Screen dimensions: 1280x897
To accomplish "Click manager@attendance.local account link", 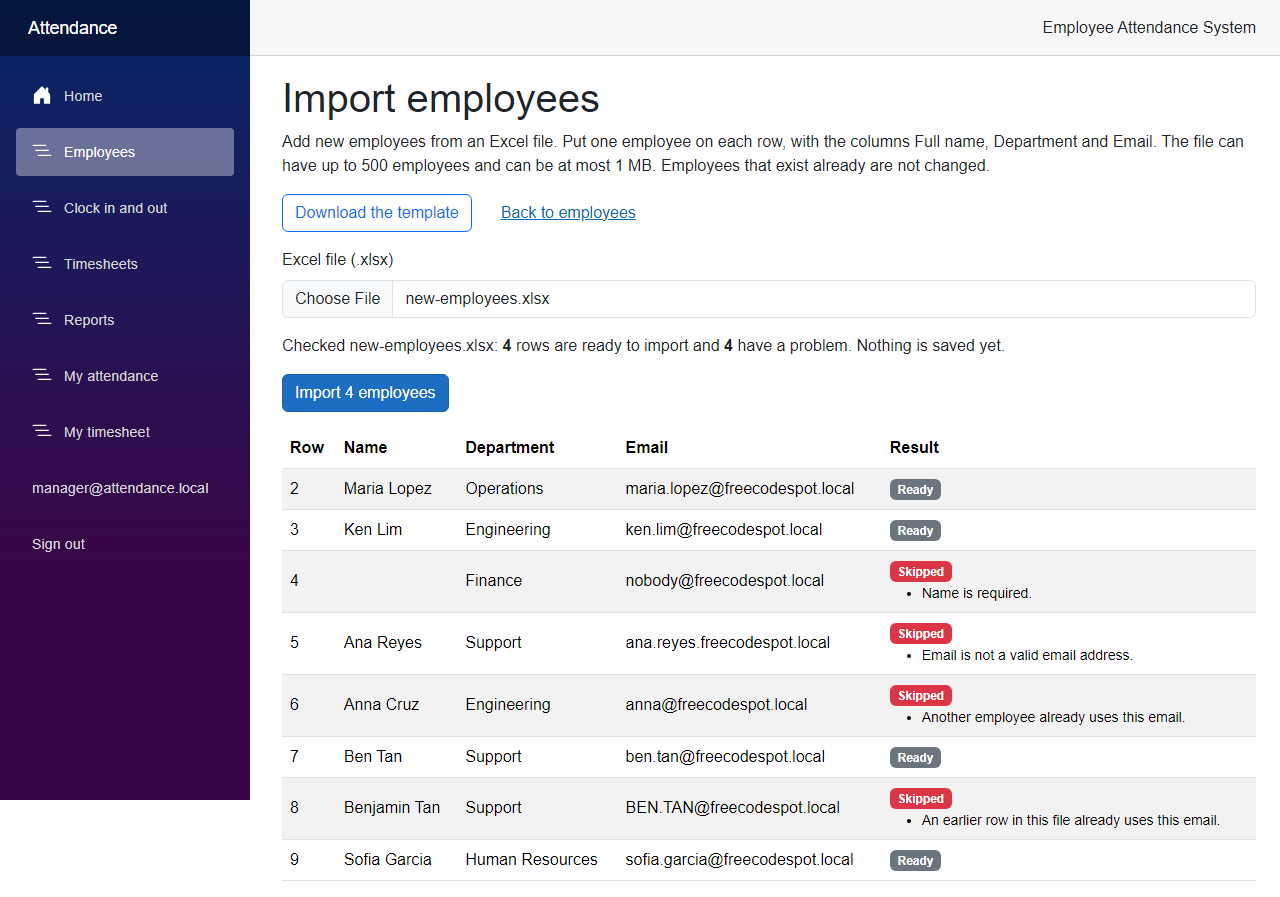I will [x=120, y=488].
